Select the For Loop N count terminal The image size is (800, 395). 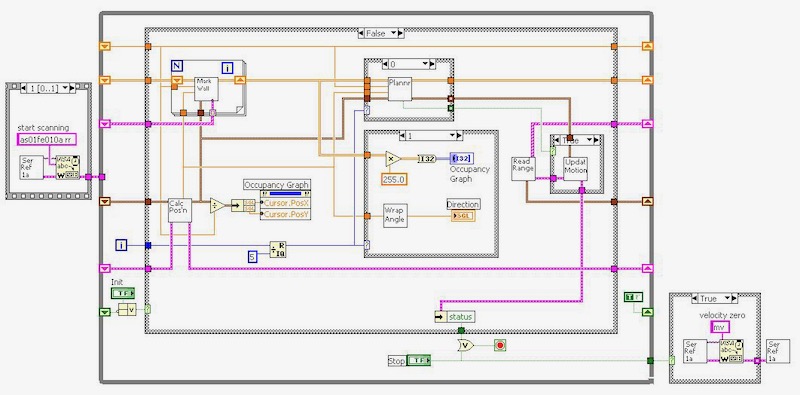pyautogui.click(x=177, y=65)
